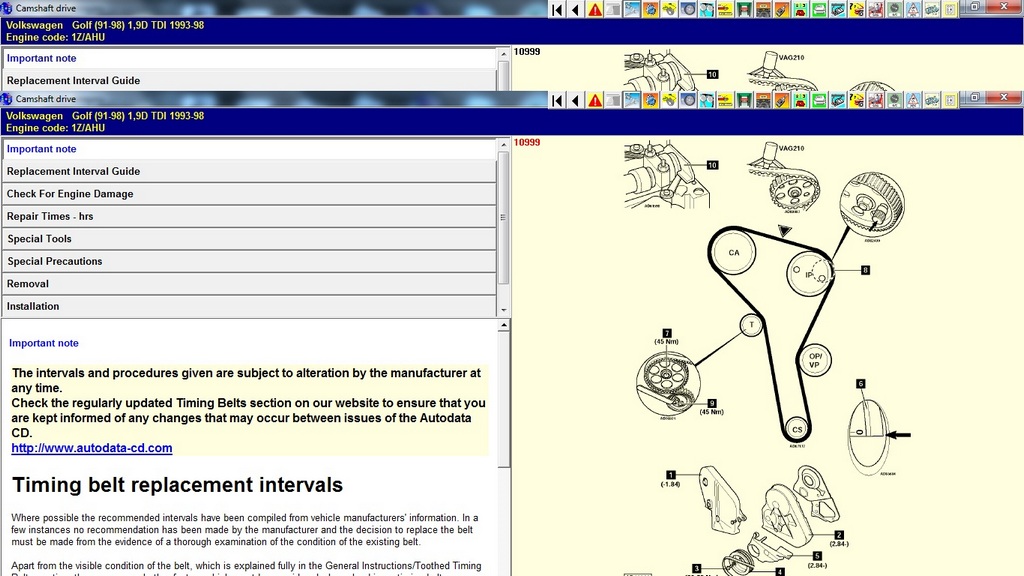Screen dimensions: 1024x576
Task: Click the section list scrollbar down arrow
Action: tap(503, 311)
